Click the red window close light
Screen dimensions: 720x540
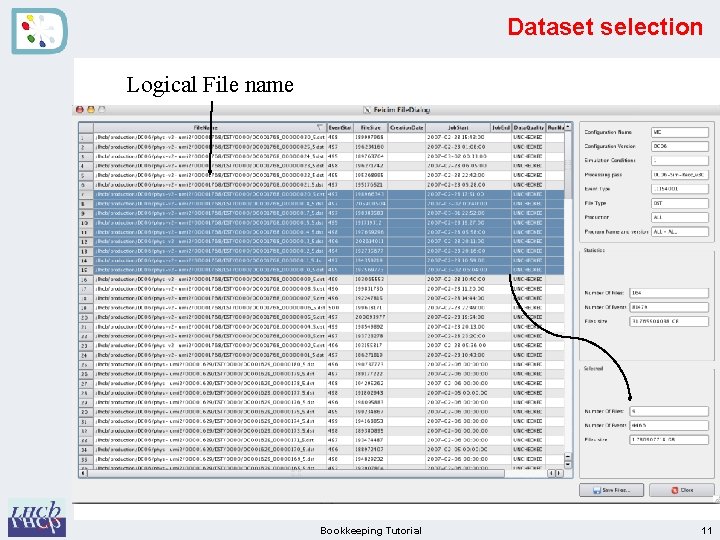(80, 109)
